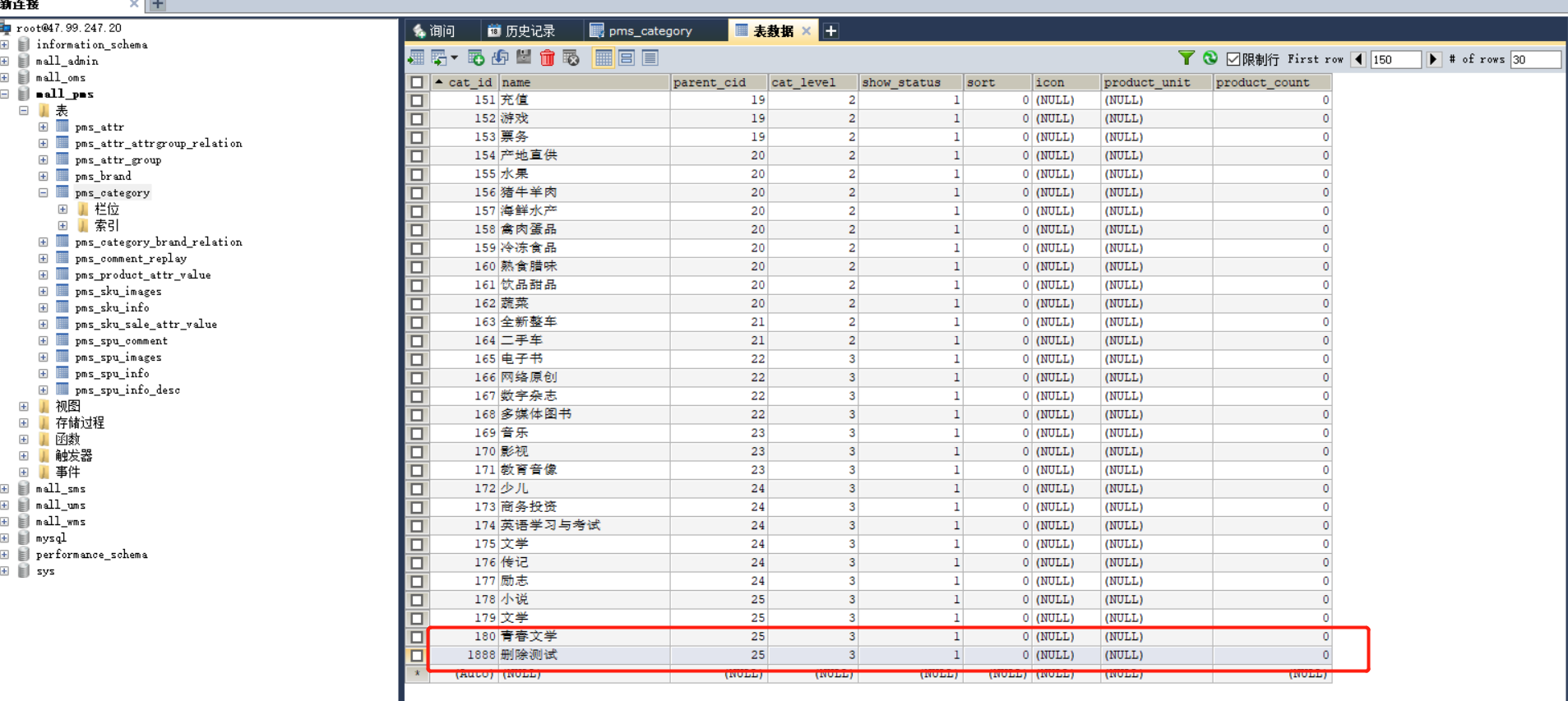Select the pms_brand table in the tree
Screen dimensions: 1568x701
pyautogui.click(x=103, y=176)
